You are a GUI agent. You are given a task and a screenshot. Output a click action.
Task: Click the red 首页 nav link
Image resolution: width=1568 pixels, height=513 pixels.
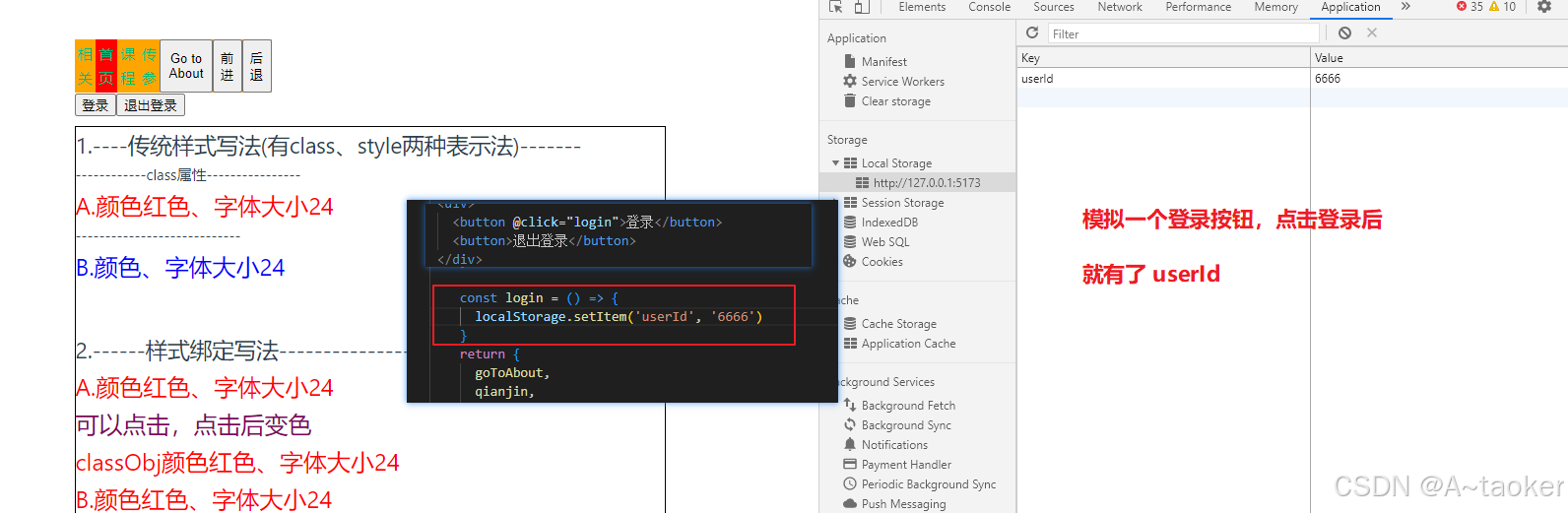click(x=106, y=66)
